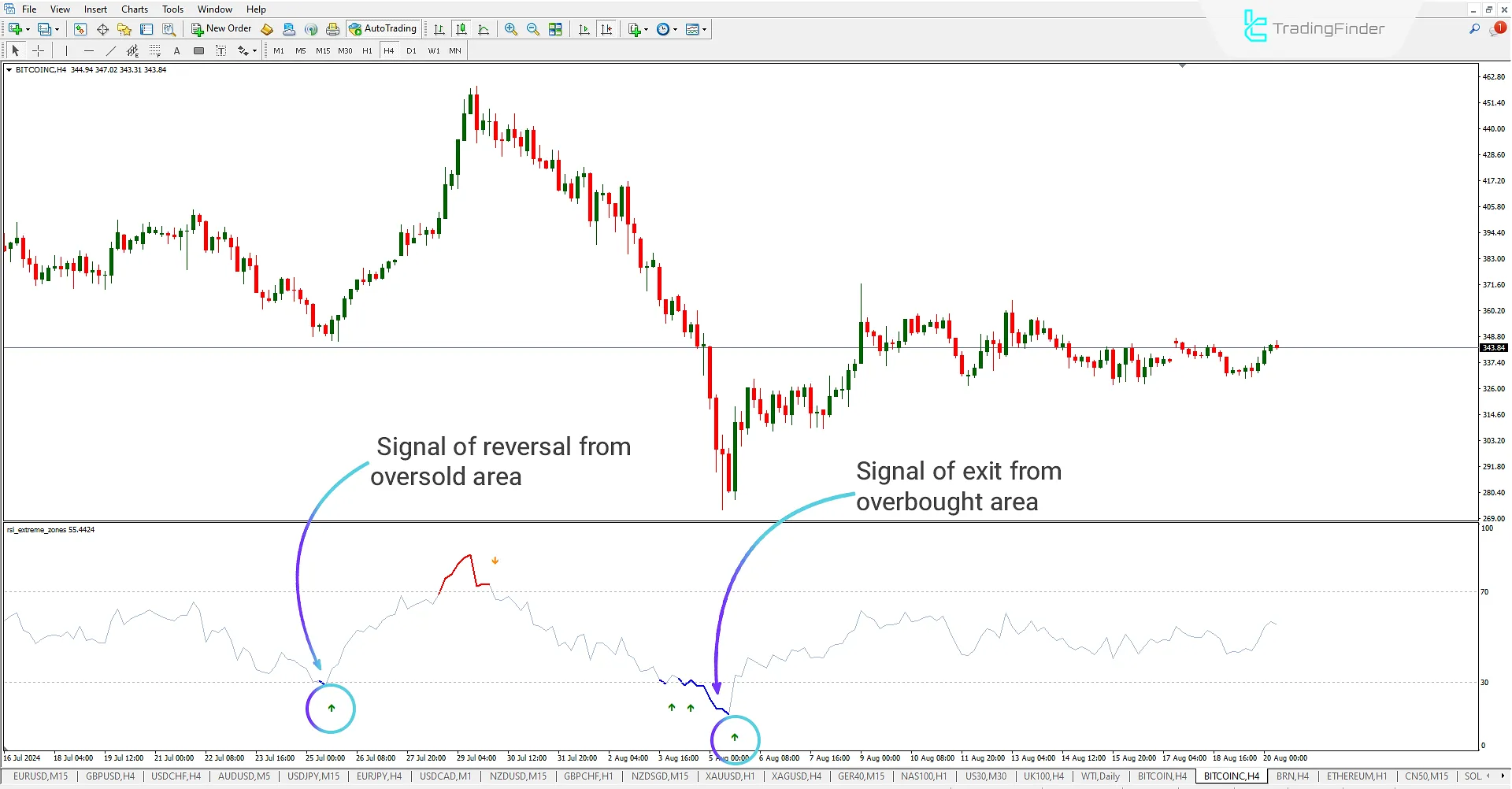Image resolution: width=1512 pixels, height=789 pixels.
Task: Place a New Order
Action: (x=221, y=28)
